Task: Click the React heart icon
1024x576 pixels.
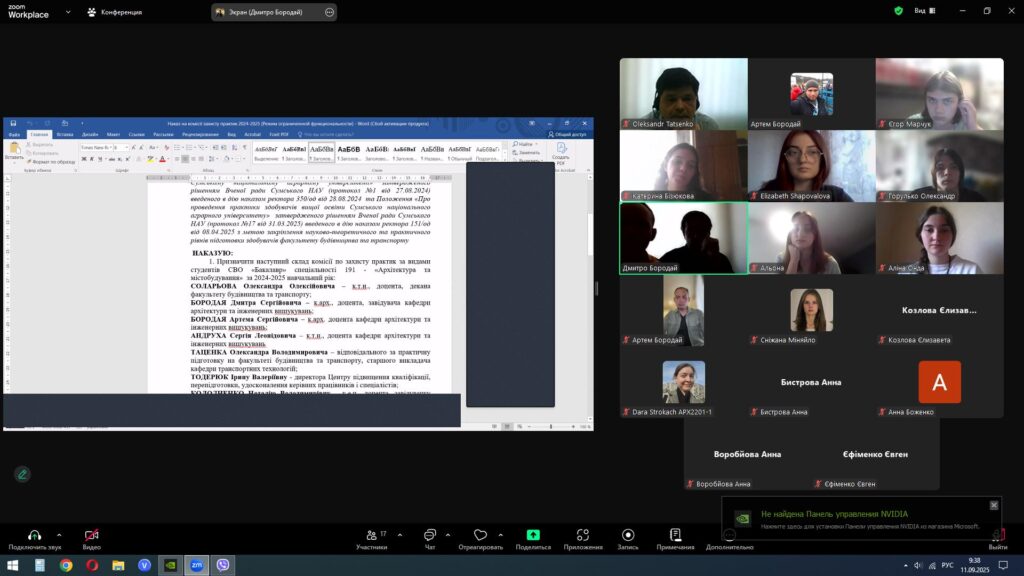Action: (x=480, y=536)
